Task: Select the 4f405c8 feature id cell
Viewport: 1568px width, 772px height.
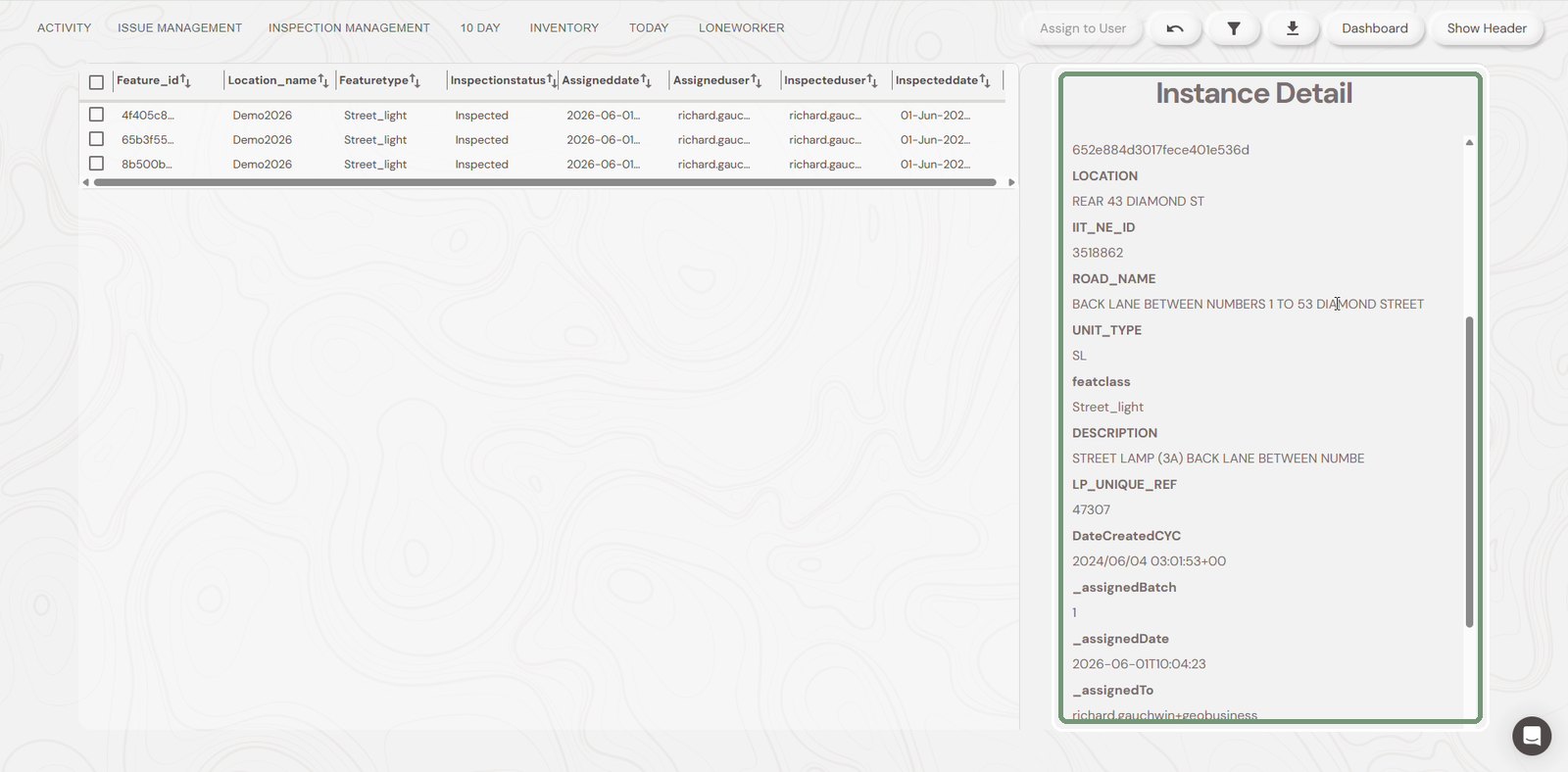Action: tap(148, 116)
